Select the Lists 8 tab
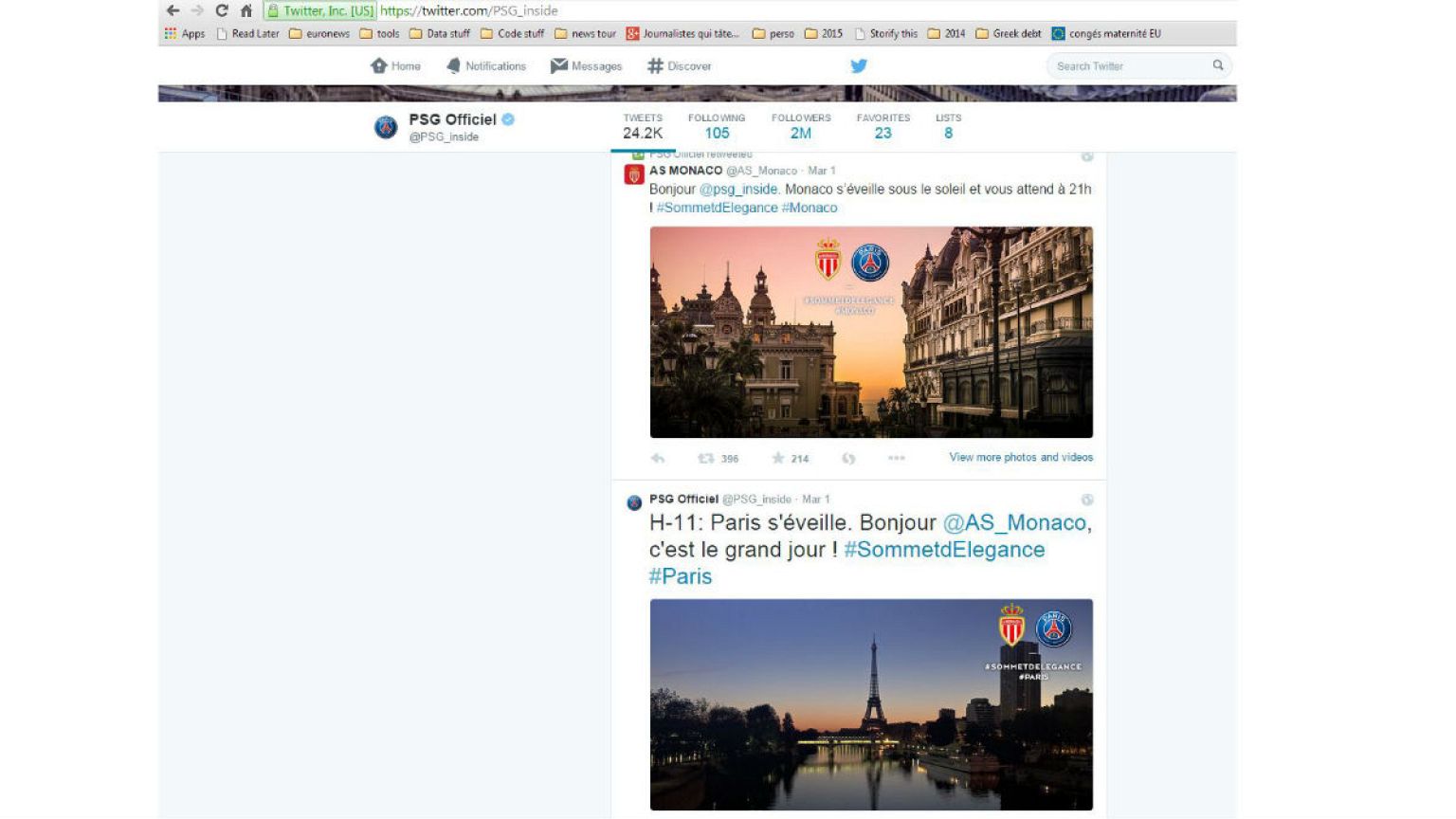Image resolution: width=1456 pixels, height=819 pixels. tap(948, 126)
